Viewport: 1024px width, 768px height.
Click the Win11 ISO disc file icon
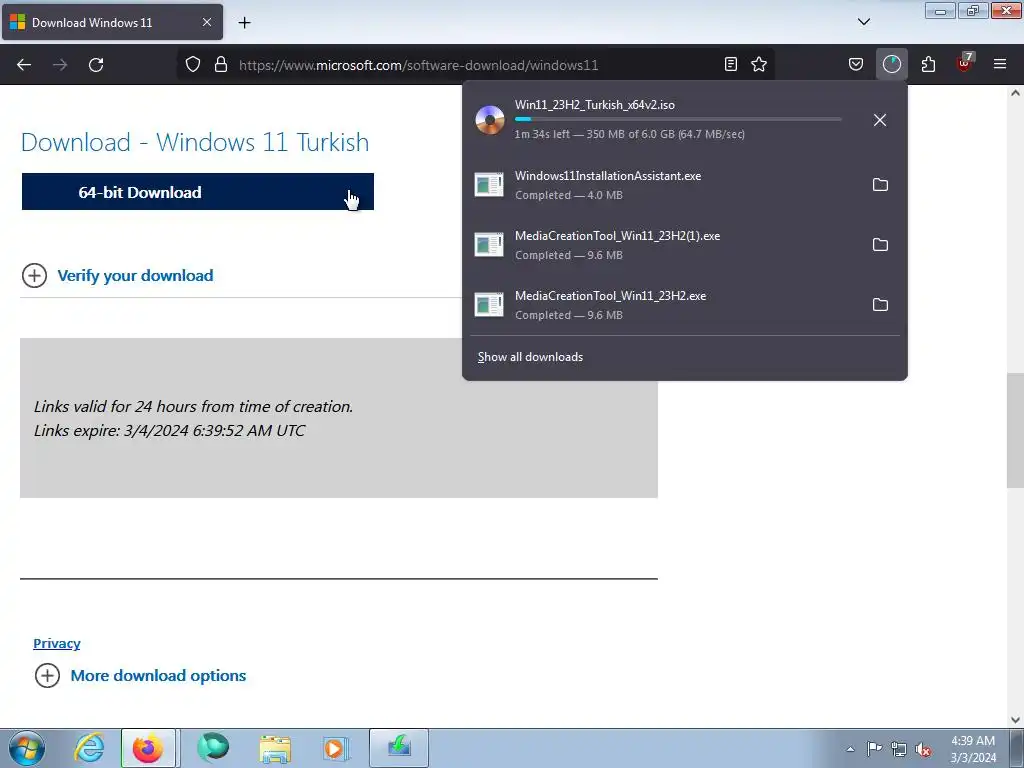tap(490, 120)
